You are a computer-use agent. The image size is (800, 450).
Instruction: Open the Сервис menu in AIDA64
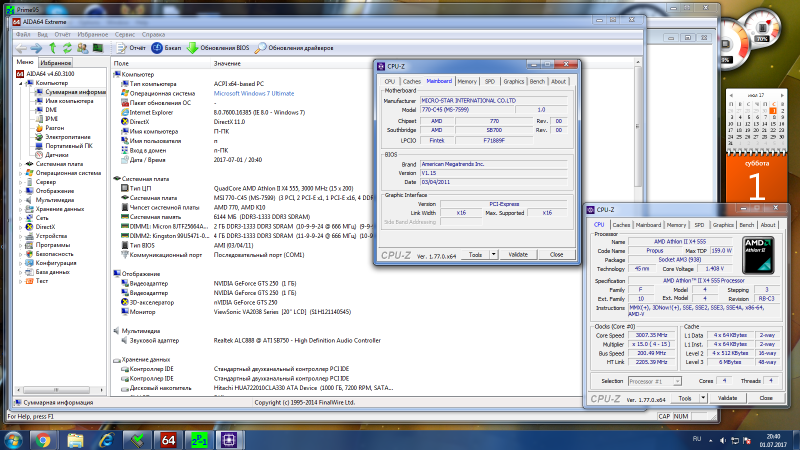pos(125,34)
